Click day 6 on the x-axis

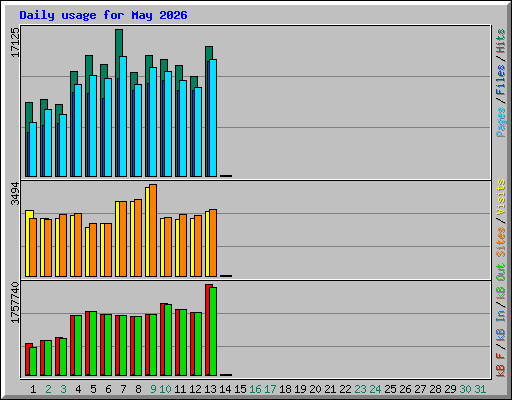point(108,389)
